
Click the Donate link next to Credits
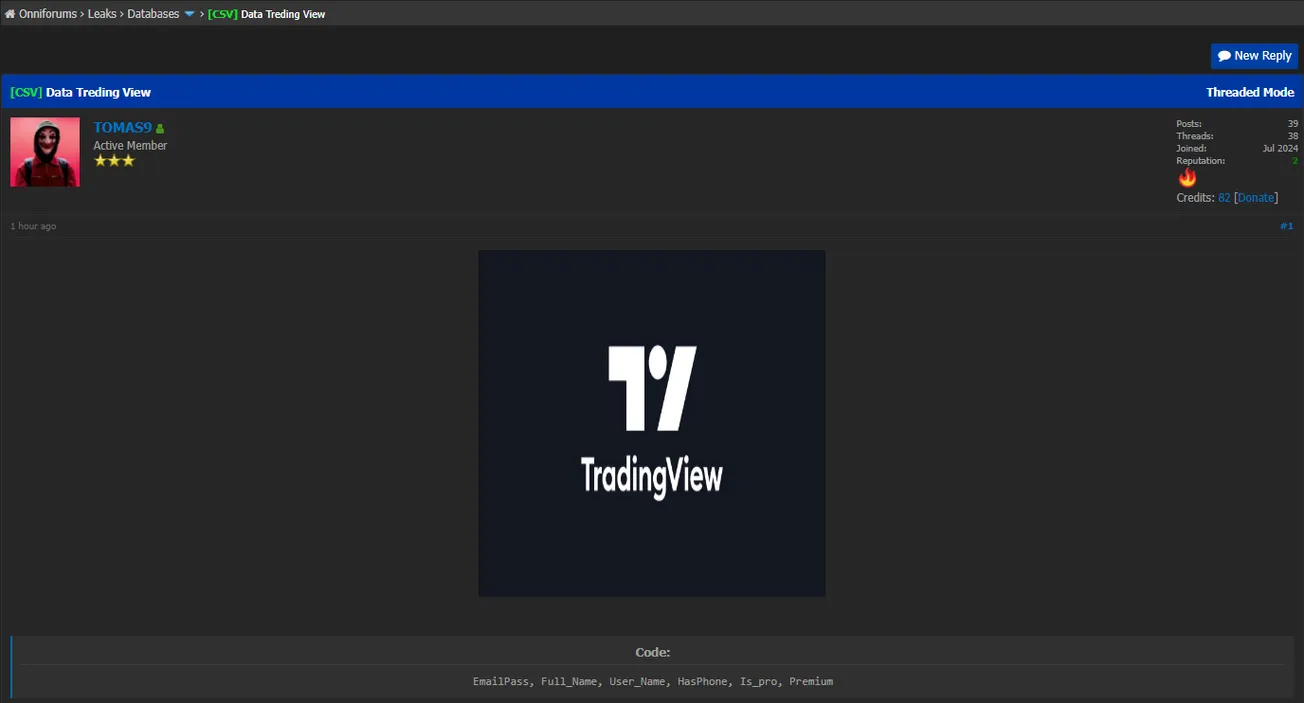tap(1257, 198)
